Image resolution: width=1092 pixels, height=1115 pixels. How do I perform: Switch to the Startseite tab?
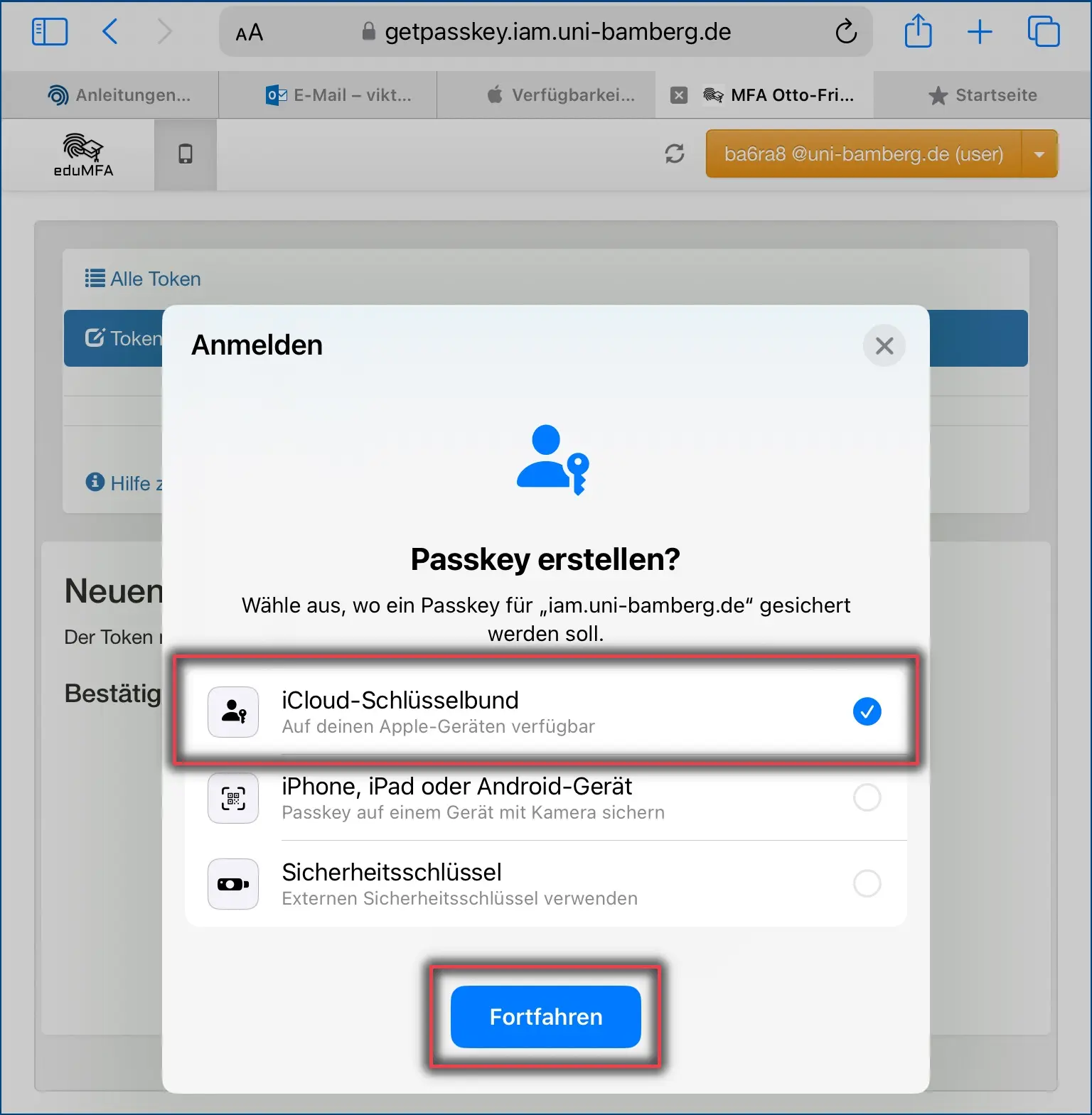coord(983,95)
